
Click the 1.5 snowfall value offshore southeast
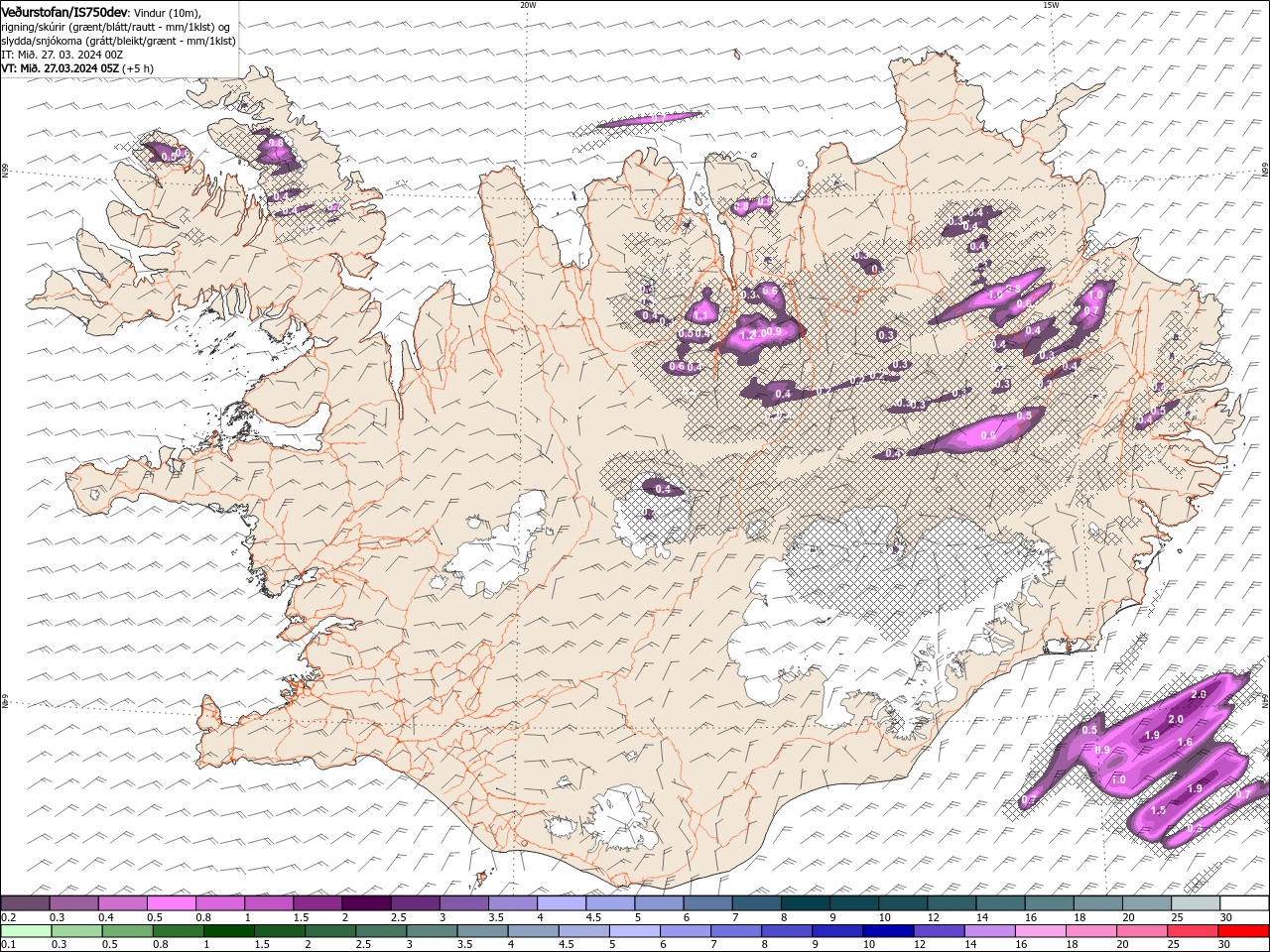pos(1158,810)
